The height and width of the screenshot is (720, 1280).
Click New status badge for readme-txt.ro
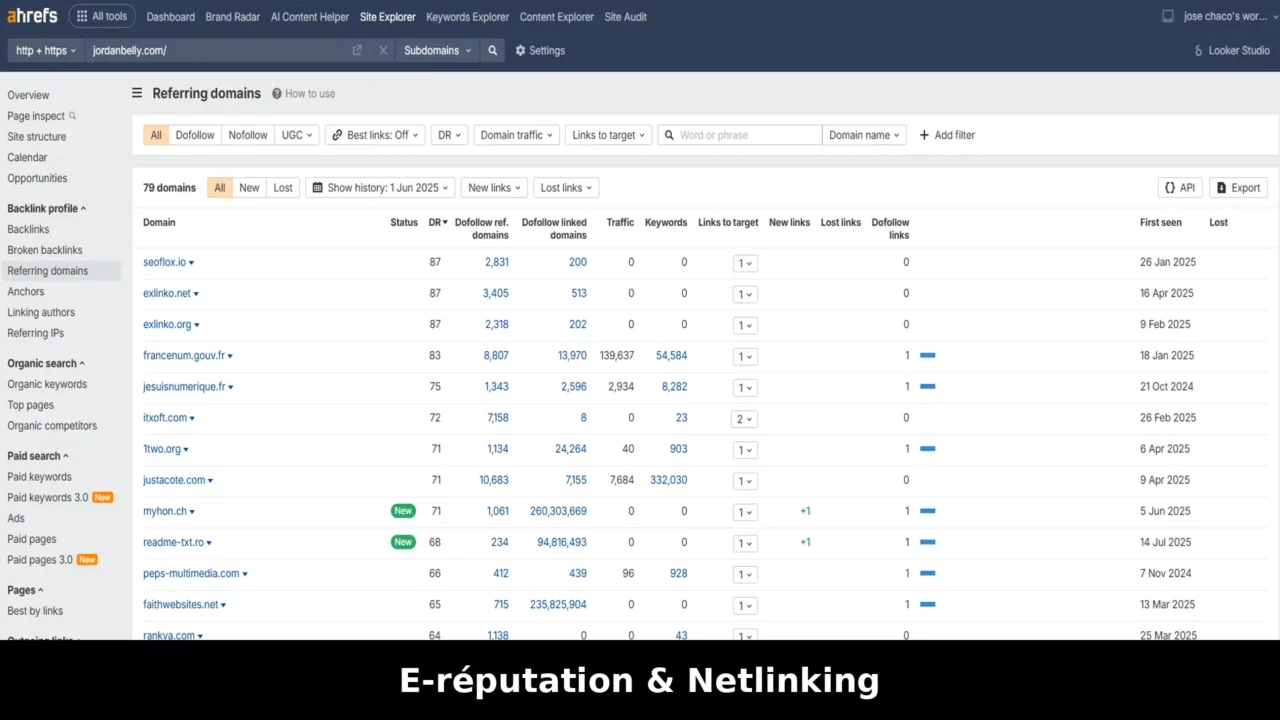(403, 542)
